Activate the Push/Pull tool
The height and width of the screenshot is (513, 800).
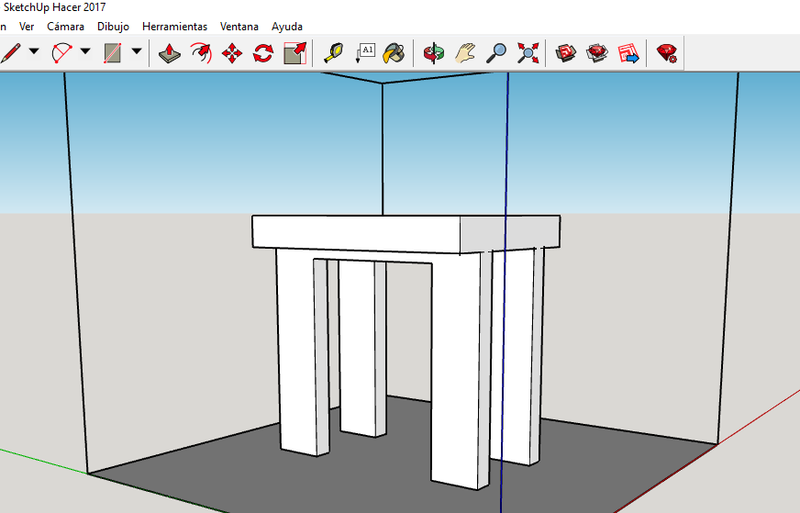[170, 53]
